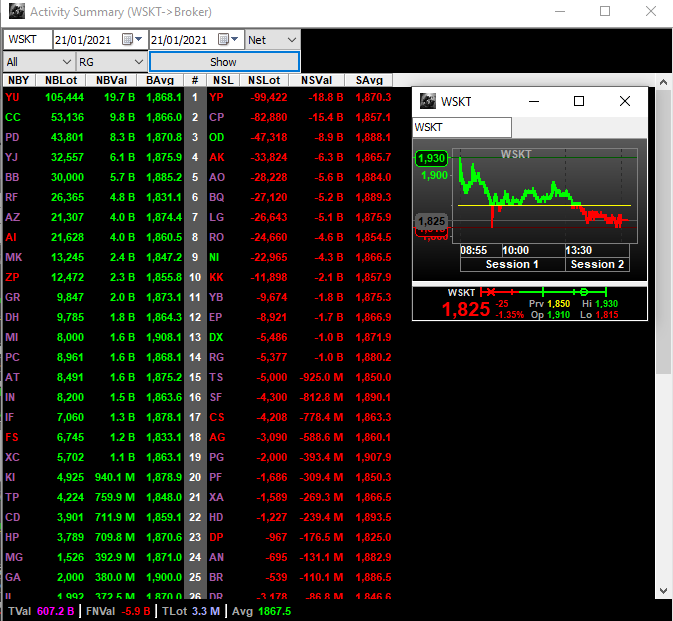Viewport: 673px width, 621px height.
Task: Expand the RG board dropdown
Action: tap(139, 62)
